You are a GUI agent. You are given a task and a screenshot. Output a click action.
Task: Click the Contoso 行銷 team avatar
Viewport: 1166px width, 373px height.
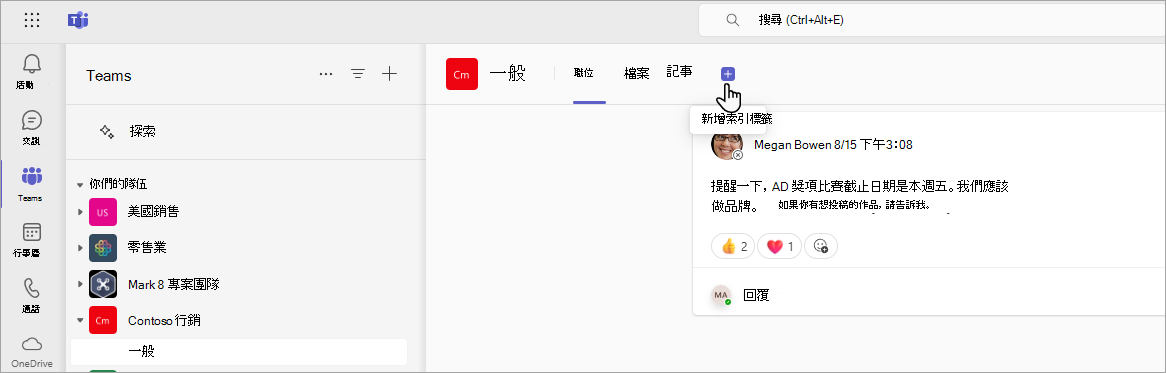pyautogui.click(x=103, y=320)
